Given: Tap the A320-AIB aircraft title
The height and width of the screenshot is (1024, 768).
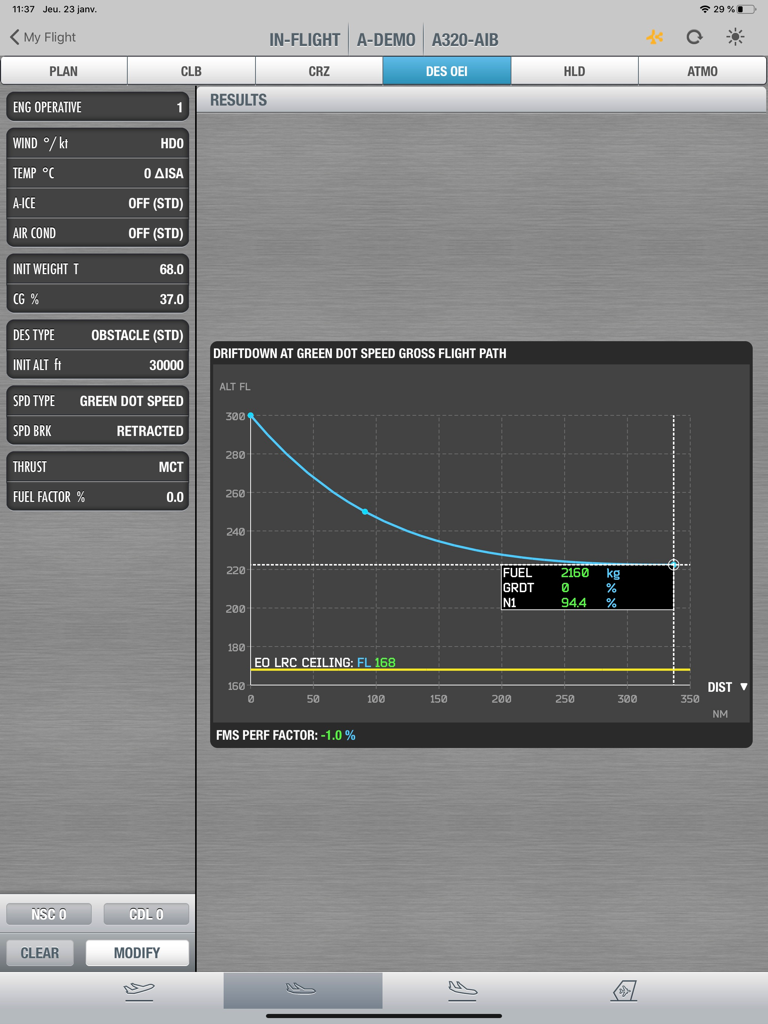Looking at the screenshot, I should tap(465, 40).
